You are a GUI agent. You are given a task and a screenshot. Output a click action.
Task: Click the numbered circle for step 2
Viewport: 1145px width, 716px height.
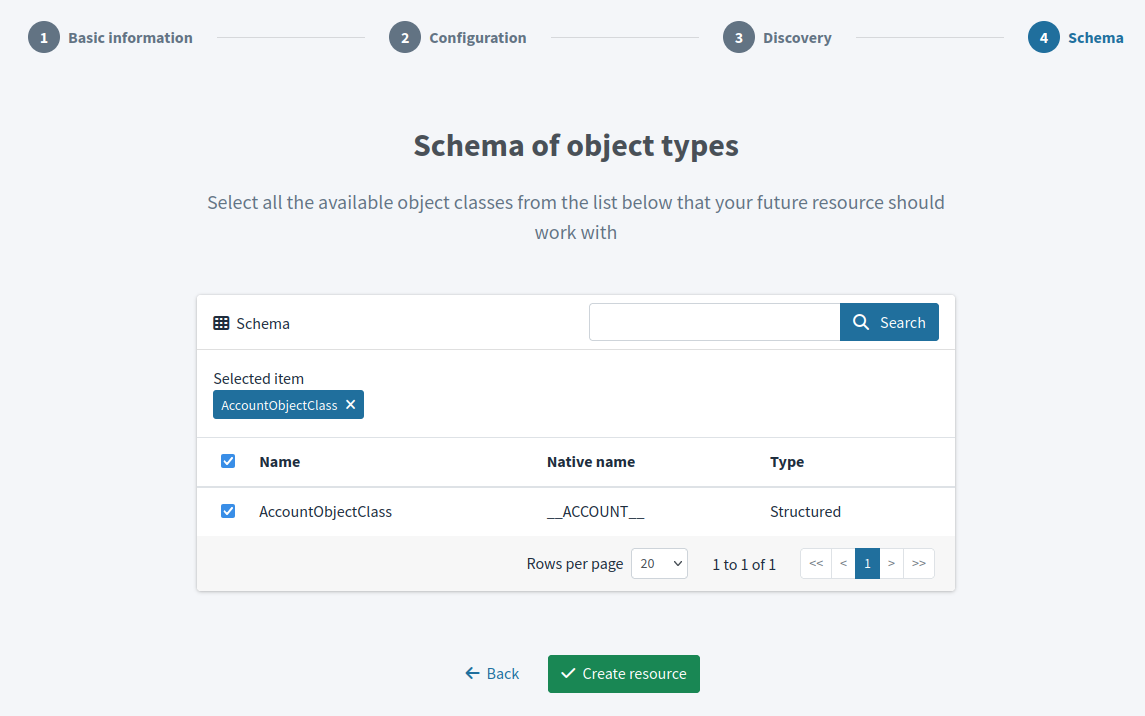point(404,37)
